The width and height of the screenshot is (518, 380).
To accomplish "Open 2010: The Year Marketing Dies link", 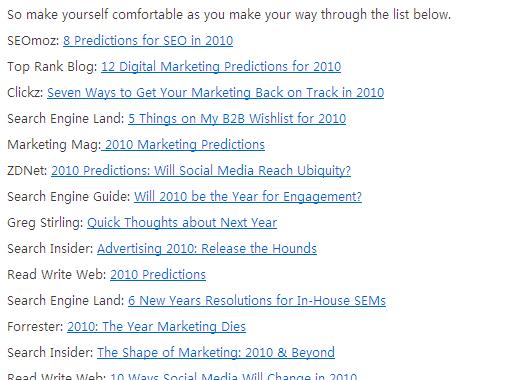I will (157, 327).
